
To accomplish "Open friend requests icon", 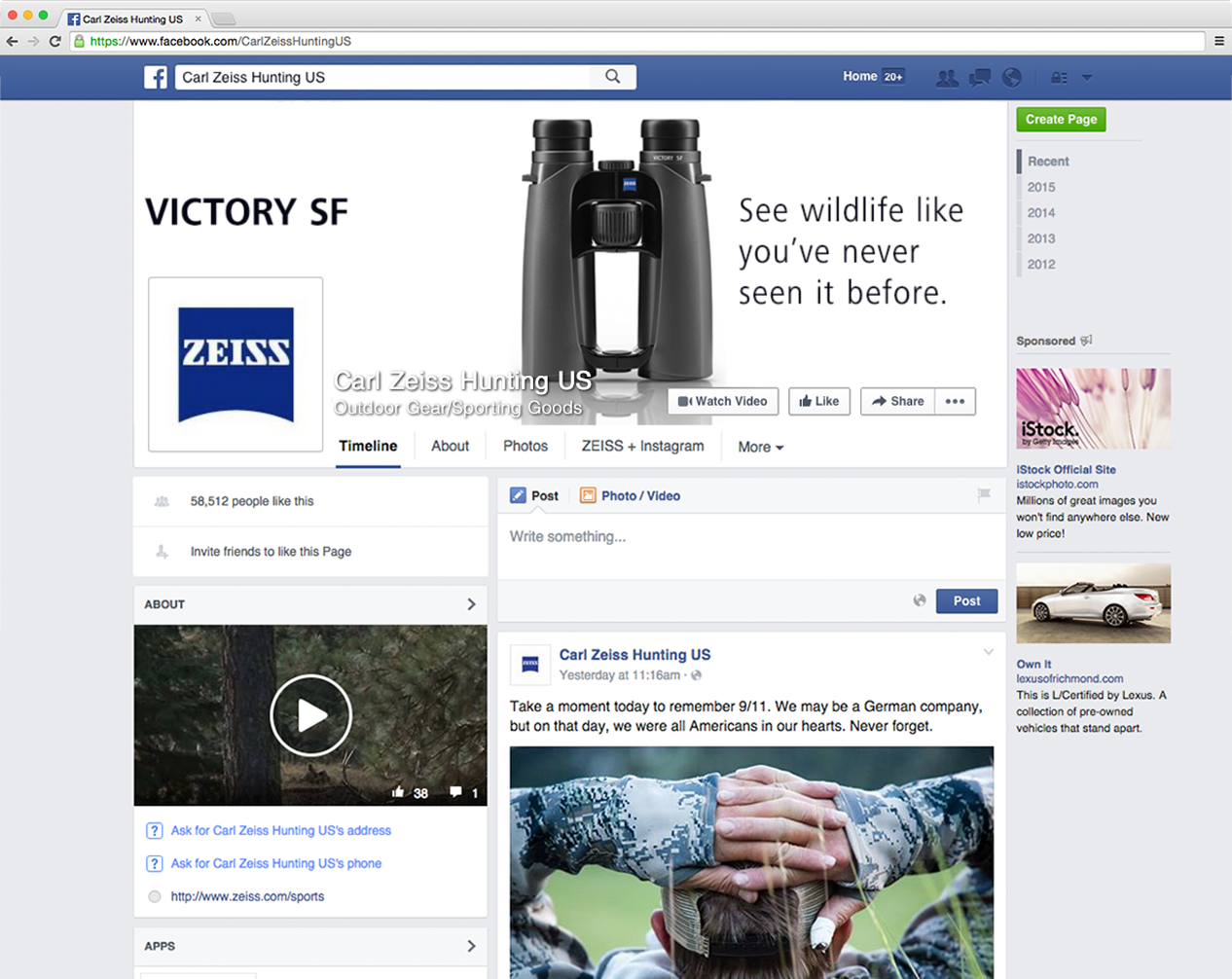I will [946, 77].
